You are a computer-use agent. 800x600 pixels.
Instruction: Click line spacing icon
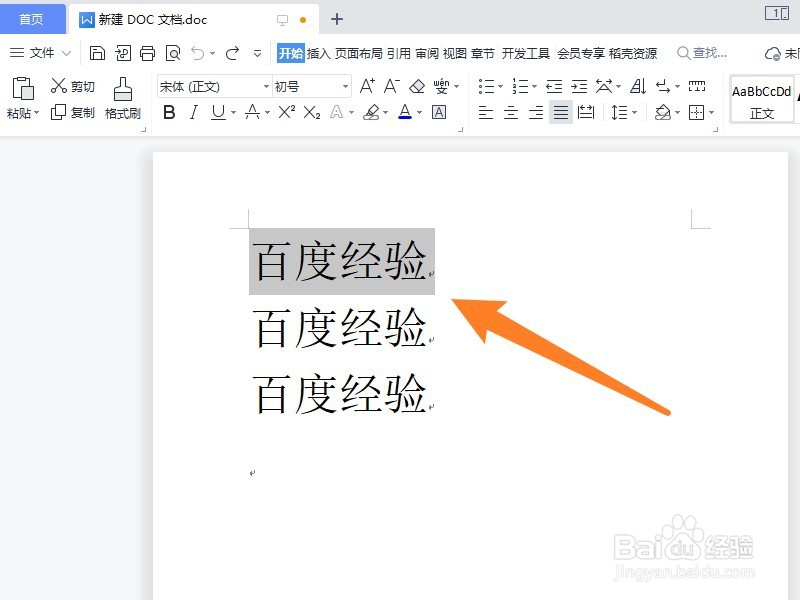click(619, 112)
